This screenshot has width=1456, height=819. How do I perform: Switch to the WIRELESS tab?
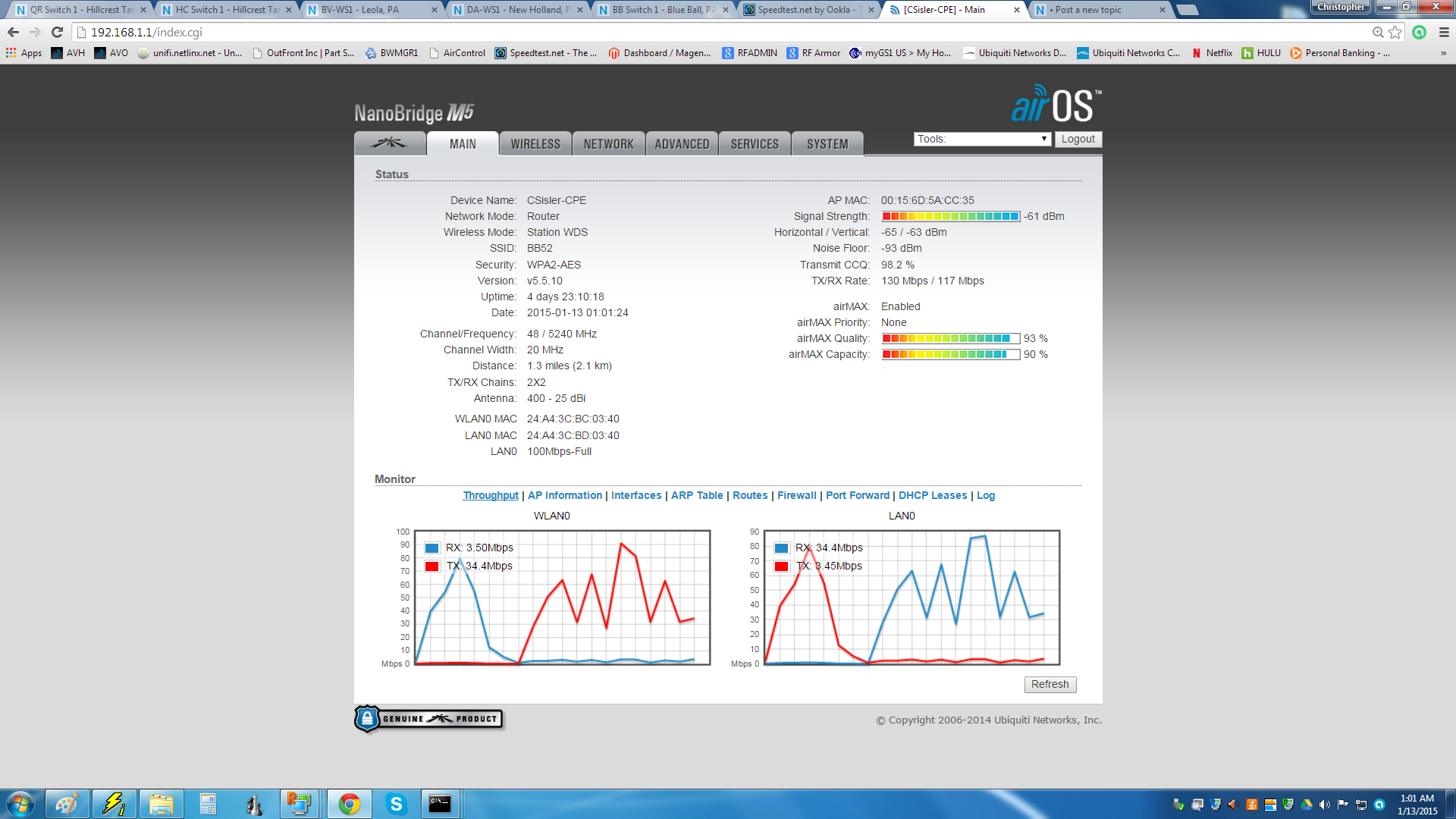(x=535, y=143)
